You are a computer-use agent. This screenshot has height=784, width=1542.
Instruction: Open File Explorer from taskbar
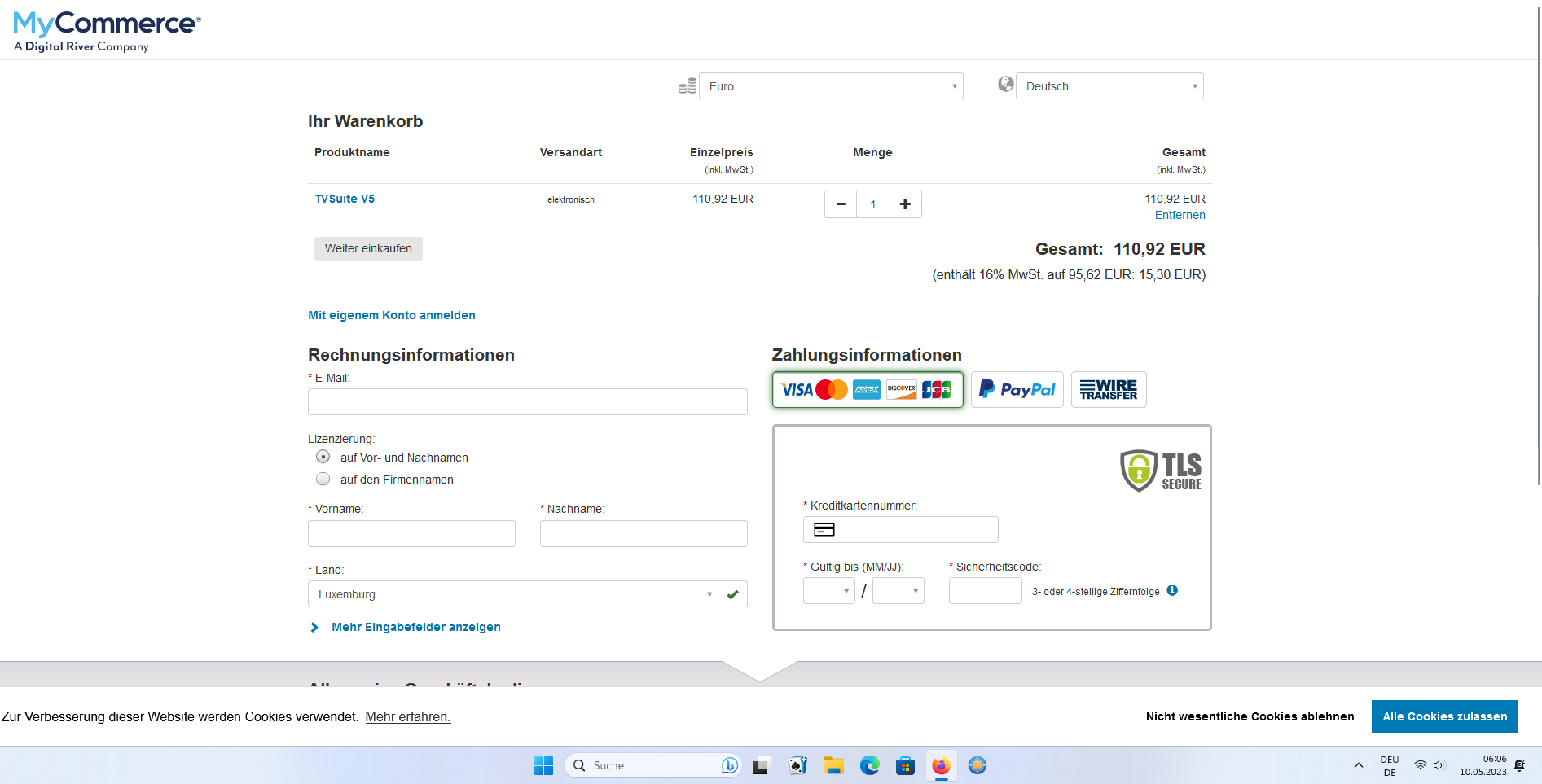[833, 765]
